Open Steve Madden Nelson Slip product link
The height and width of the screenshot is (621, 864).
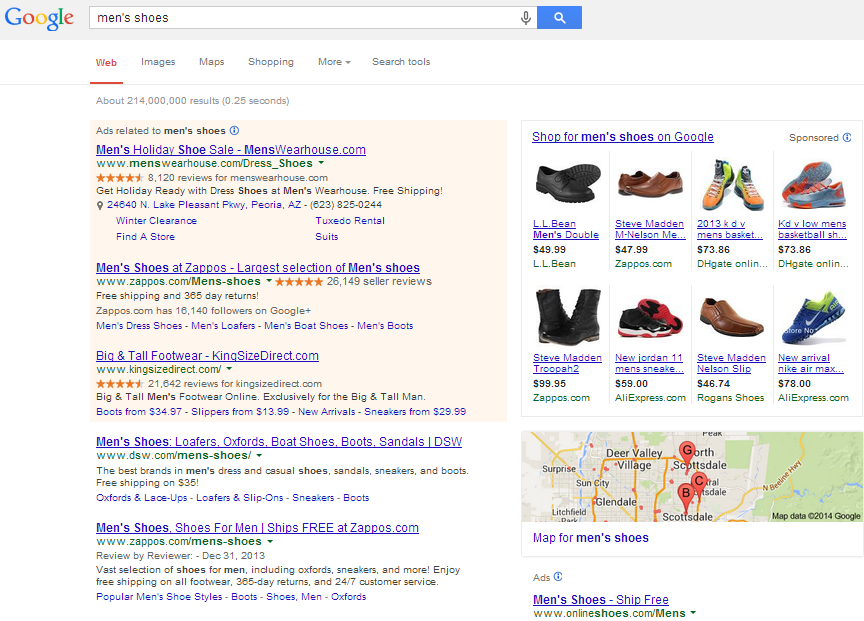pos(731,363)
